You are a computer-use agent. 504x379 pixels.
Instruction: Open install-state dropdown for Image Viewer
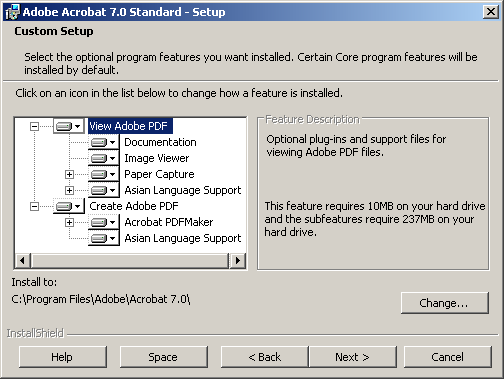[104, 158]
